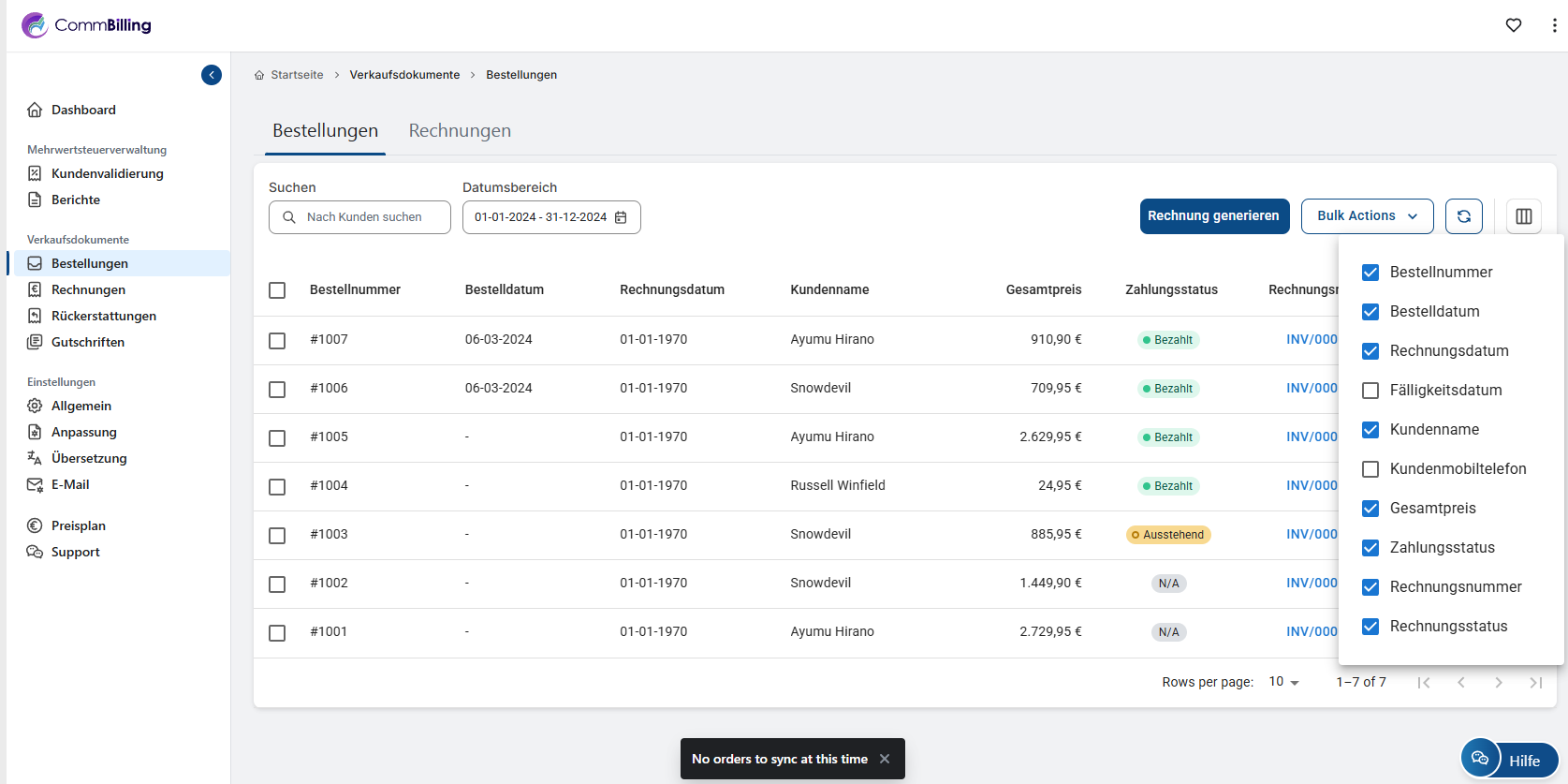Select the checkbox for order #1005
The height and width of the screenshot is (784, 1568).
coord(277,437)
